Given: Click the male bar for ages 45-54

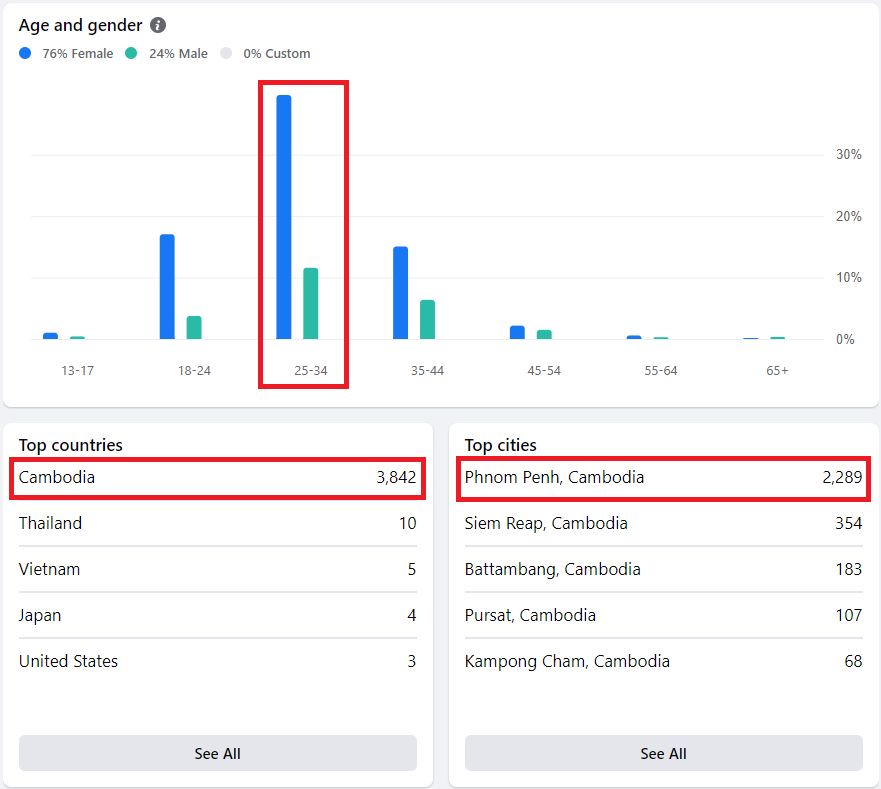Looking at the screenshot, I should click(544, 334).
